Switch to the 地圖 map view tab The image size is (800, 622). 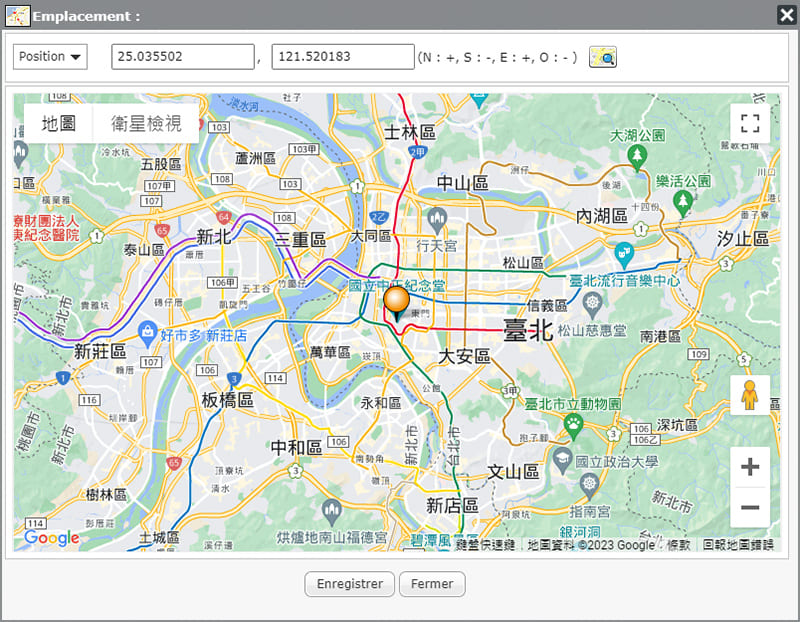tap(58, 123)
